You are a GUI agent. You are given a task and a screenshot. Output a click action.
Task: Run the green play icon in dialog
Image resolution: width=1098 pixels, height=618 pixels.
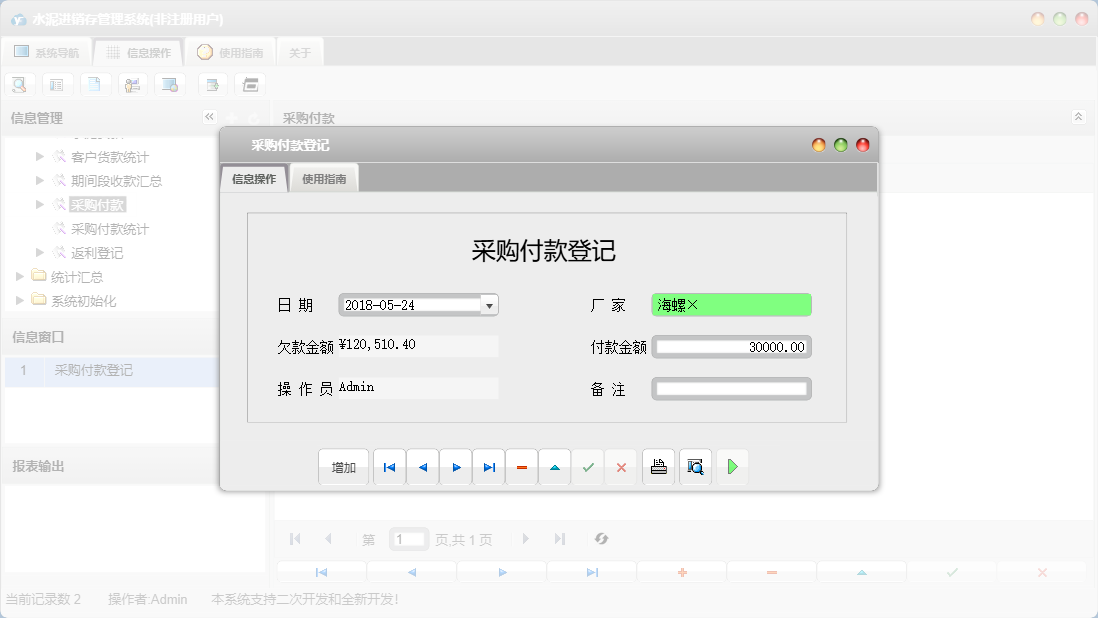[732, 467]
